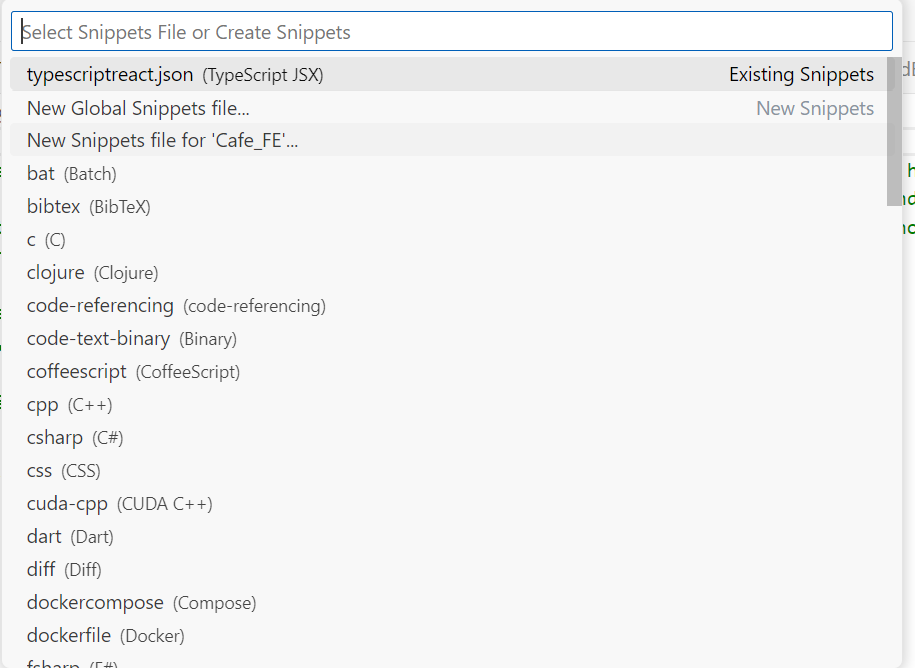Image resolution: width=915 pixels, height=668 pixels.
Task: Choose New Global Snippets file option
Action: coord(452,108)
